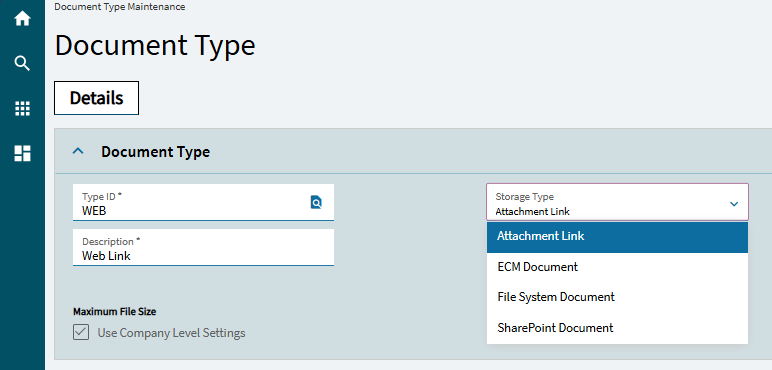This screenshot has height=370, width=772.
Task: Choose SharePoint Document option
Action: (617, 328)
